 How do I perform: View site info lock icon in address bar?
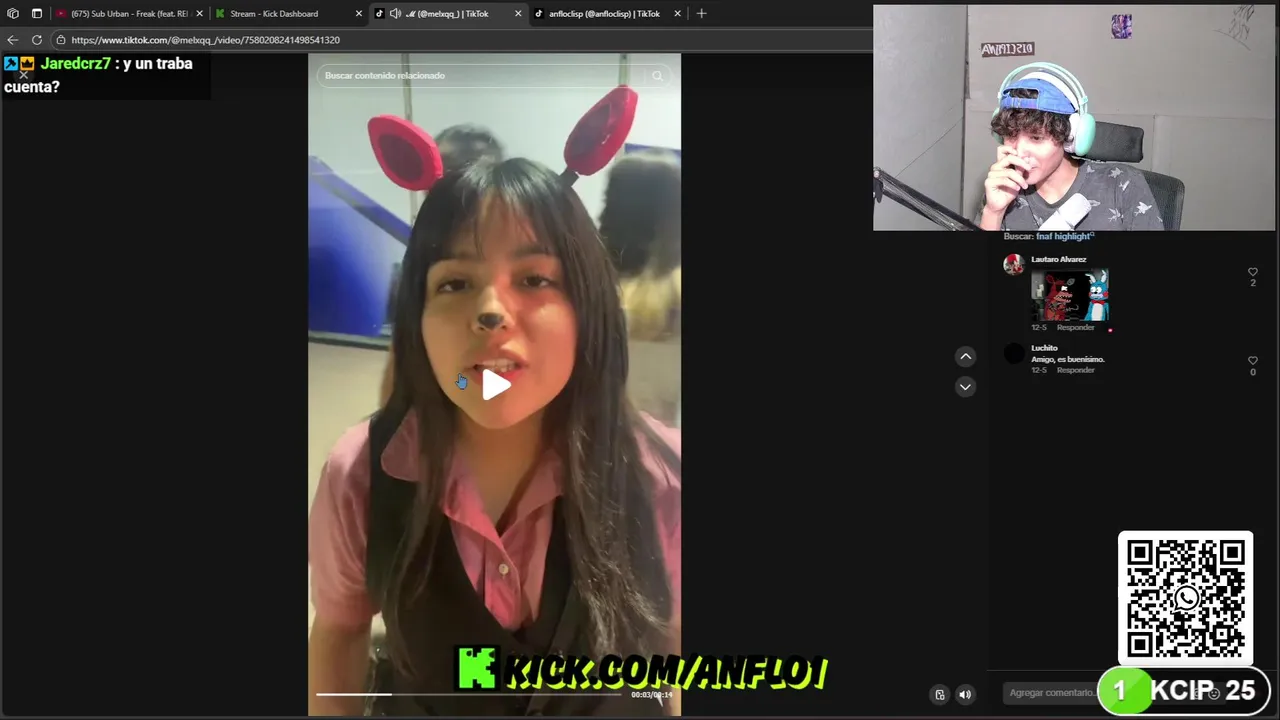click(60, 40)
